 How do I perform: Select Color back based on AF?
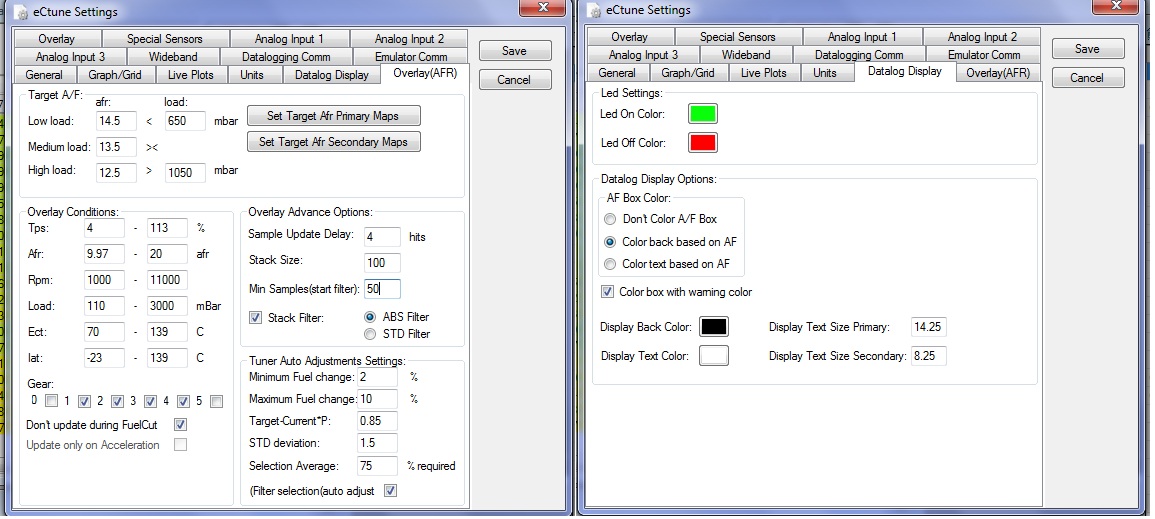coord(610,241)
